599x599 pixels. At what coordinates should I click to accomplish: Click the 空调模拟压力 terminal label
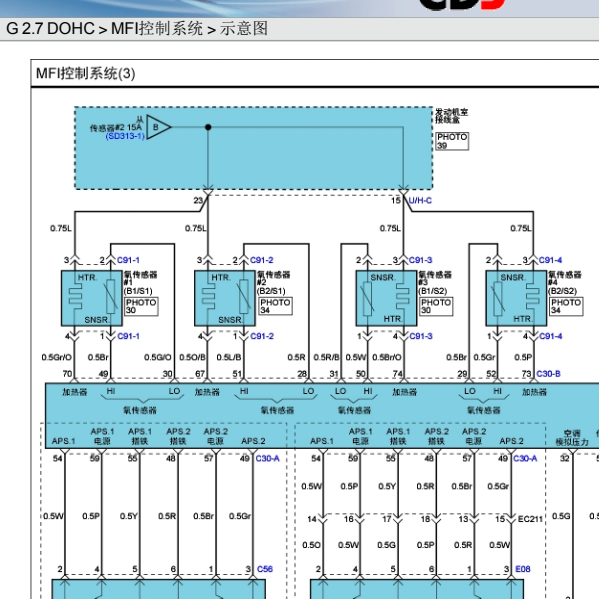(572, 438)
